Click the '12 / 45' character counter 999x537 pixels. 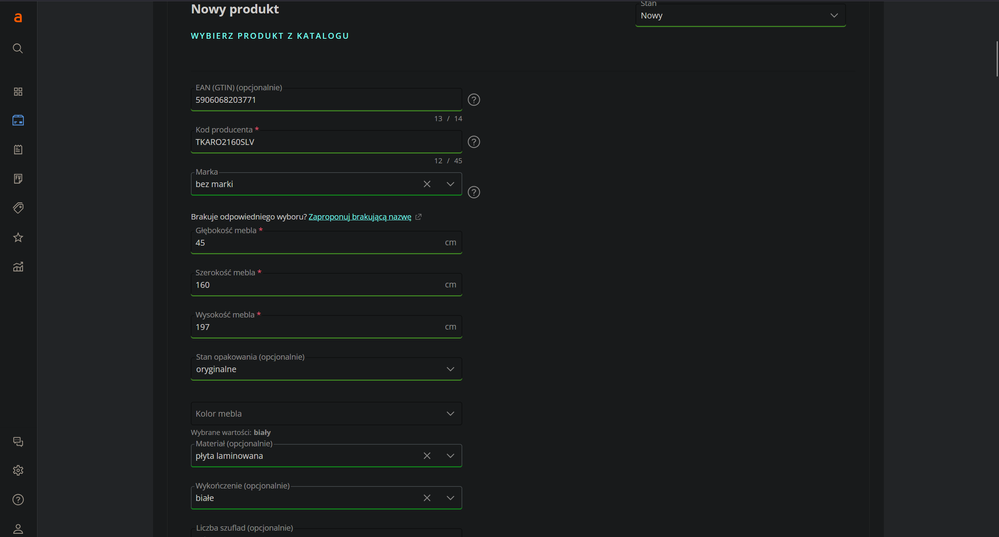pos(448,161)
